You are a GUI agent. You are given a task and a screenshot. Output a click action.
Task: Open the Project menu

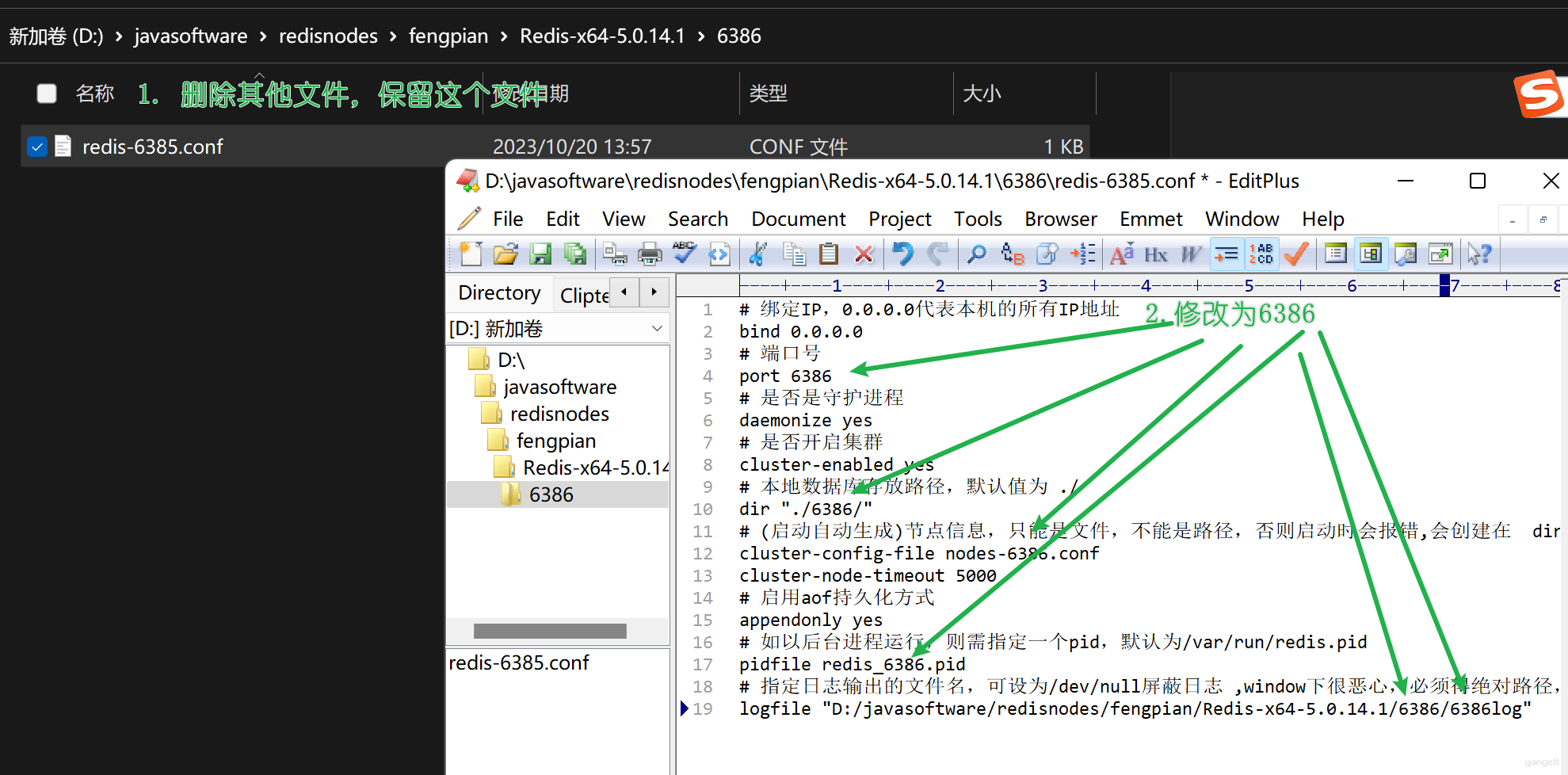coord(900,219)
